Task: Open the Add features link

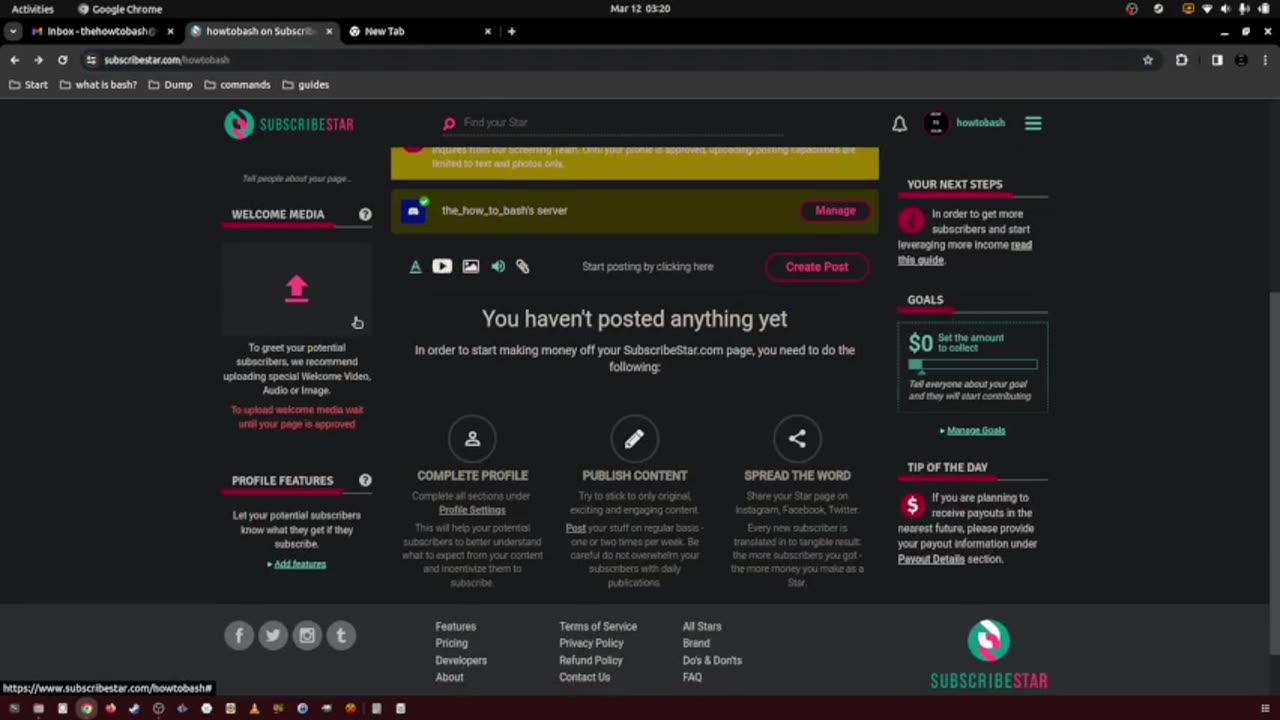Action: 300,564
